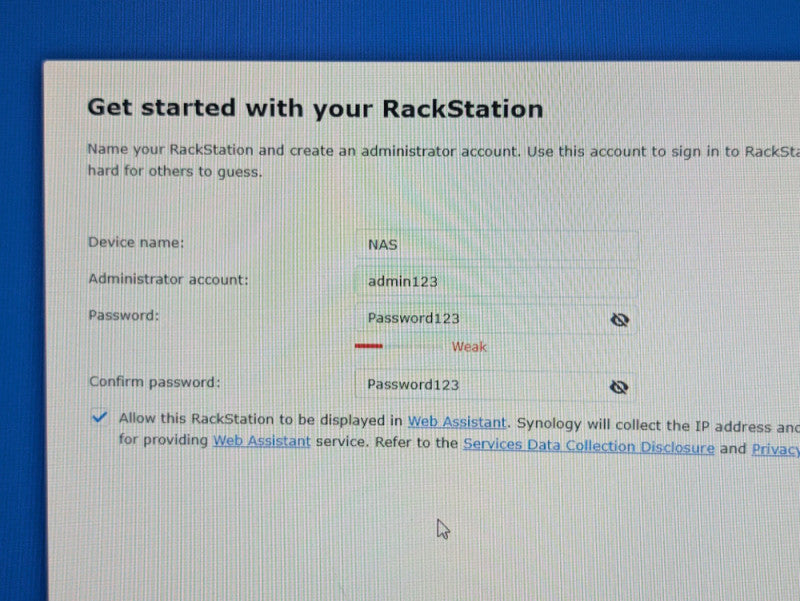Click the 'Device name:' label
Screen dimensions: 800x601
[x=136, y=242]
